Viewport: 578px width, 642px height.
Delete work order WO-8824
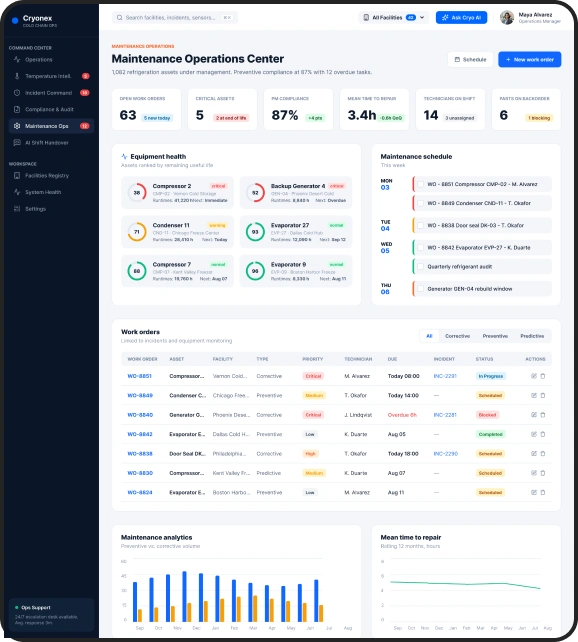coord(543,493)
